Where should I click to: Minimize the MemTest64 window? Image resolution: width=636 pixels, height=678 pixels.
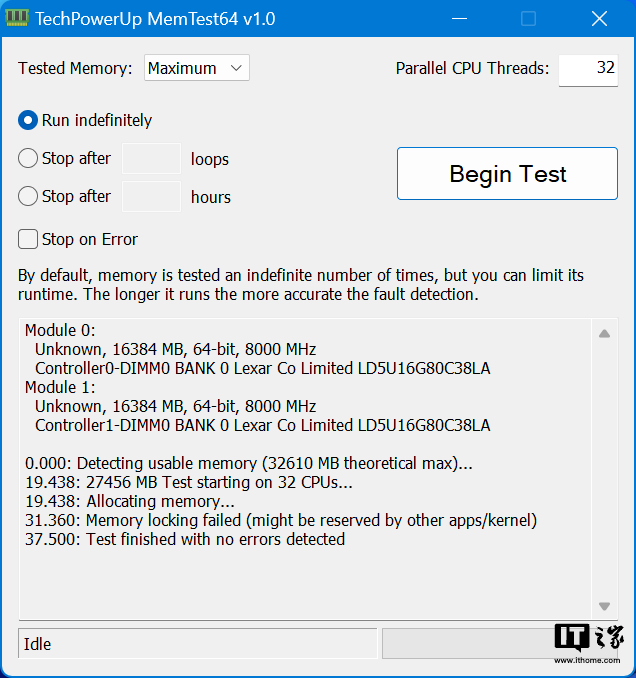tap(459, 19)
